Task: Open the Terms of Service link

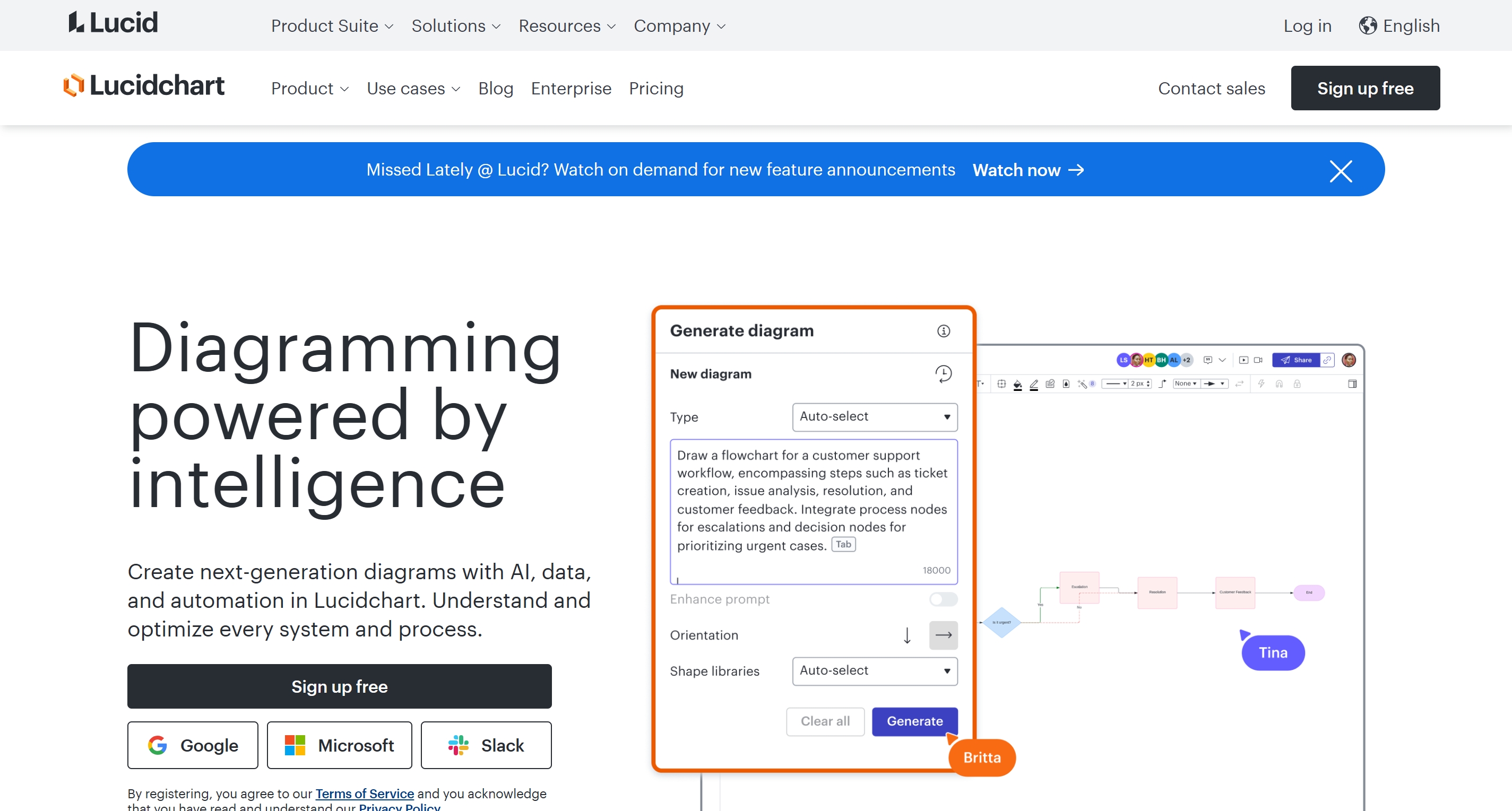Action: [x=365, y=793]
